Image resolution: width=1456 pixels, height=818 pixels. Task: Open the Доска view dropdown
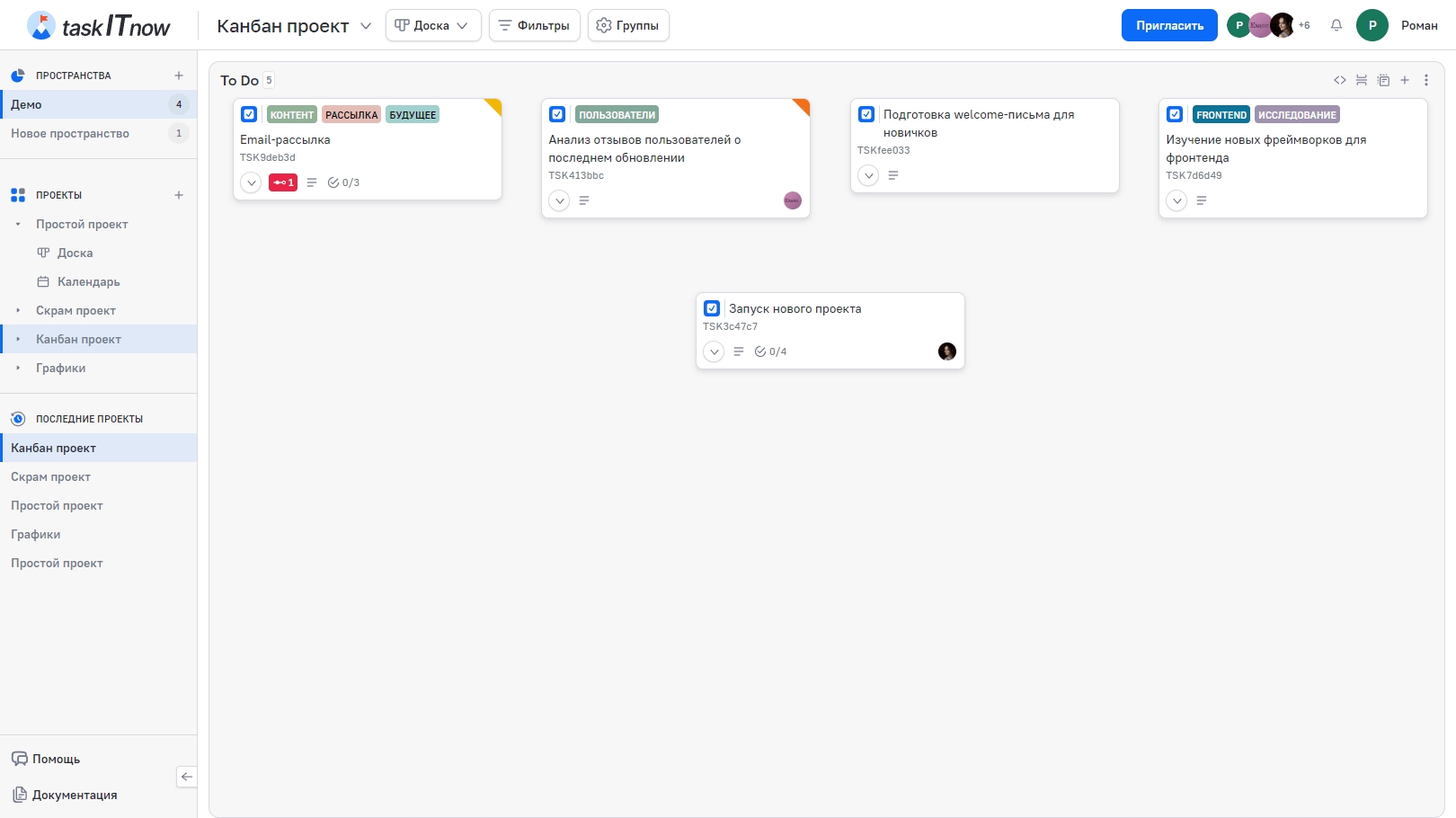pos(433,25)
